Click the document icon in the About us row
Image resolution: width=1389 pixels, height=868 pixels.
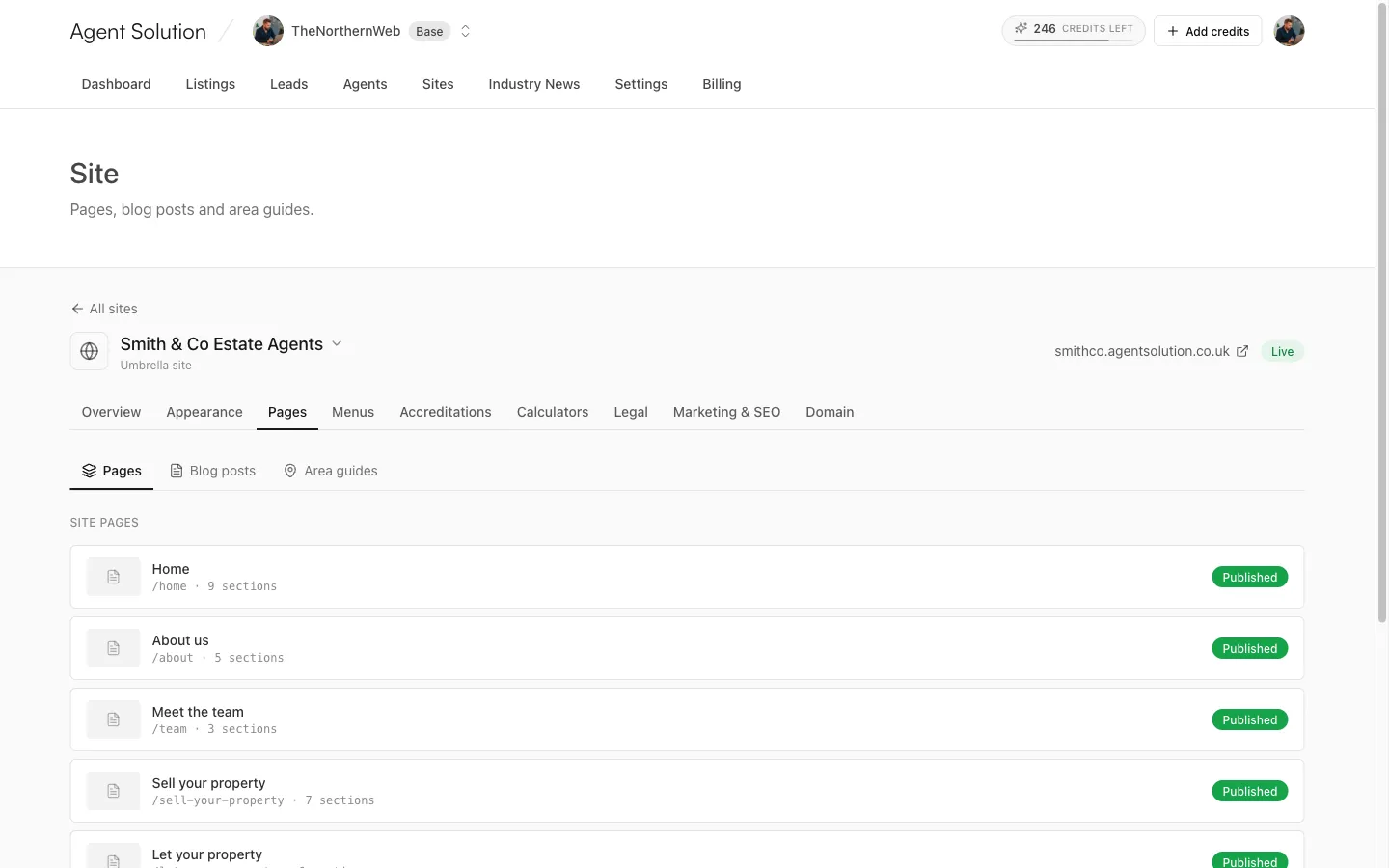click(113, 648)
